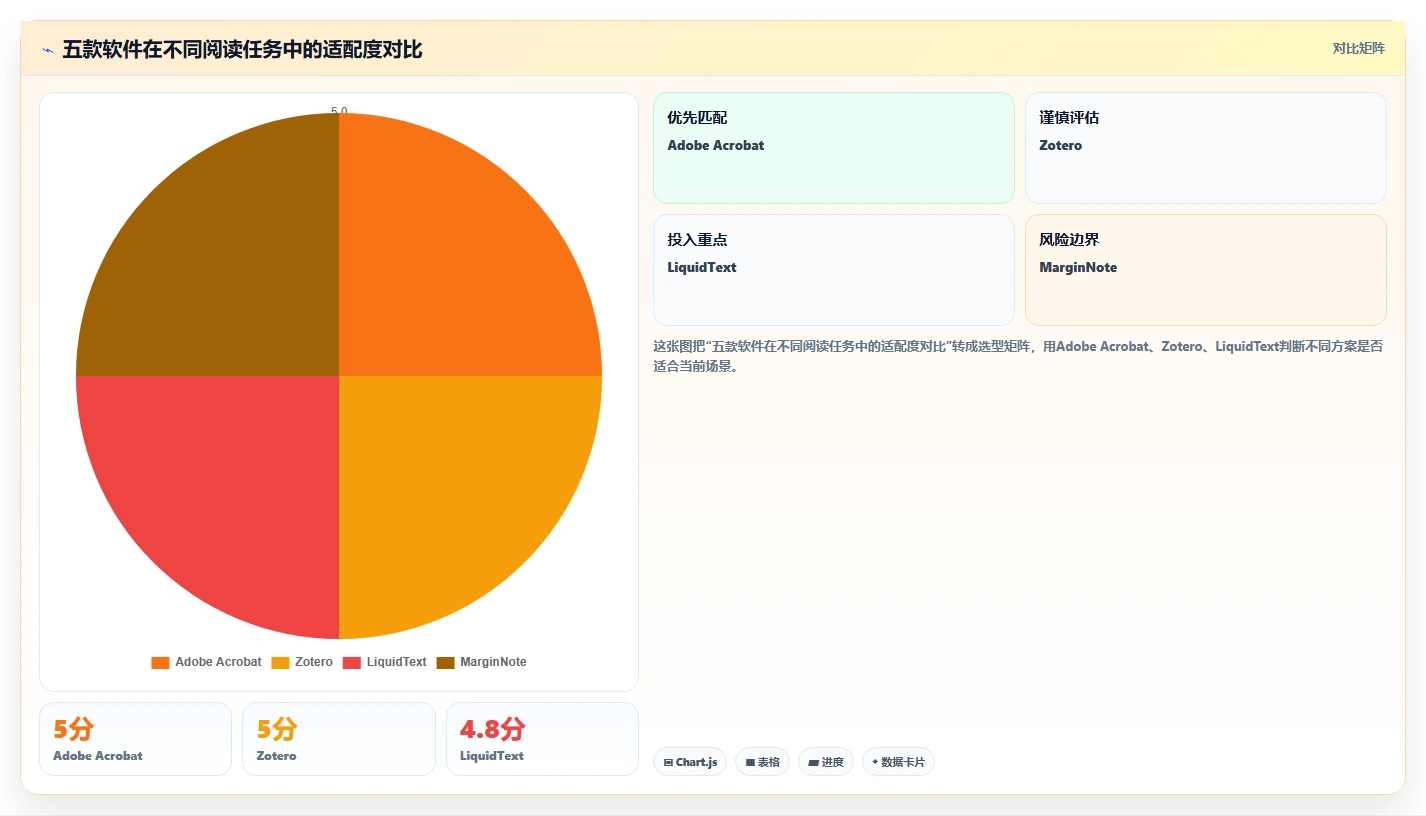Click the 5.0 axis label above pie
Viewport: 1426px width, 816px height.
339,111
